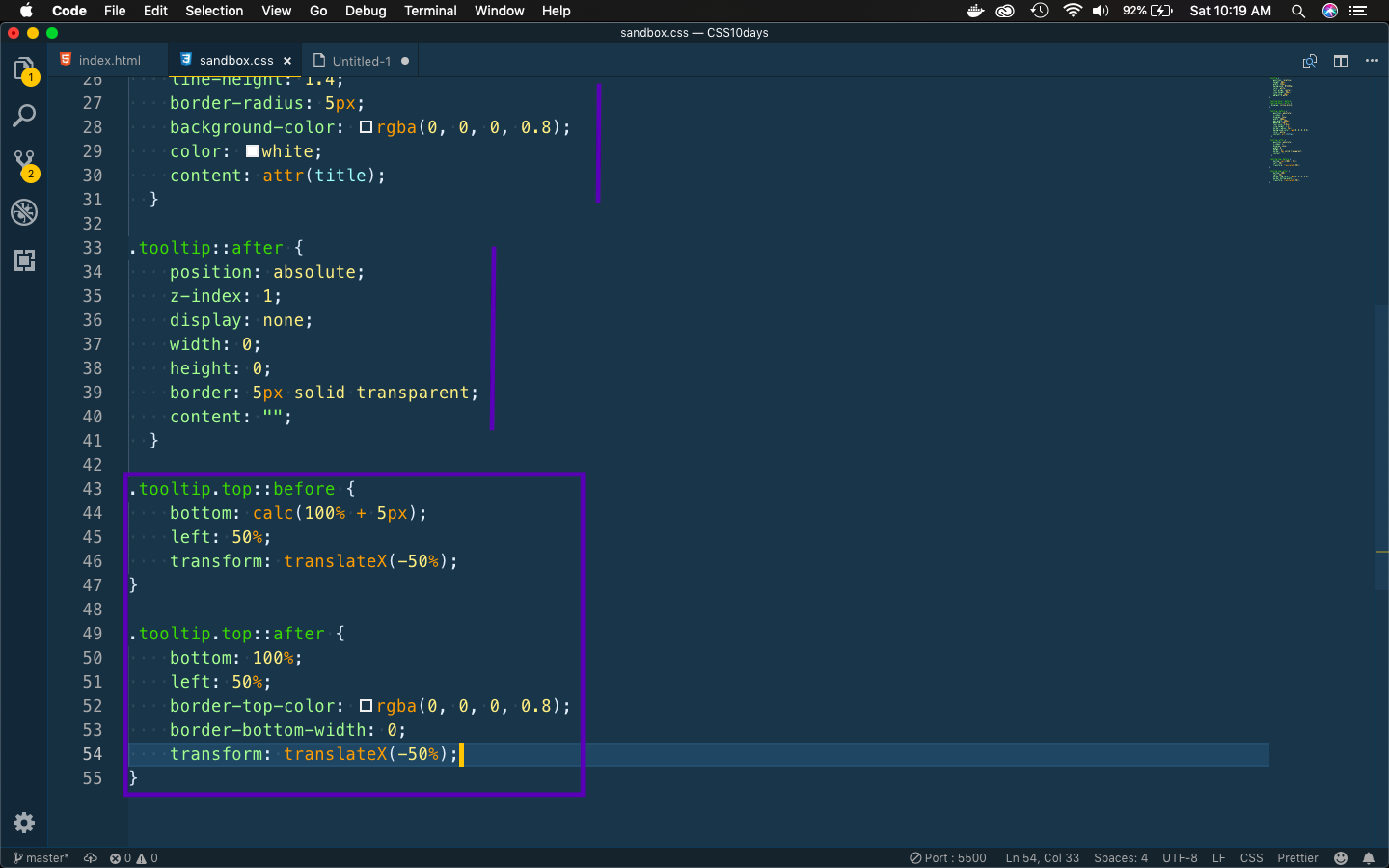Click the .tooltip::after selector line

217,248
